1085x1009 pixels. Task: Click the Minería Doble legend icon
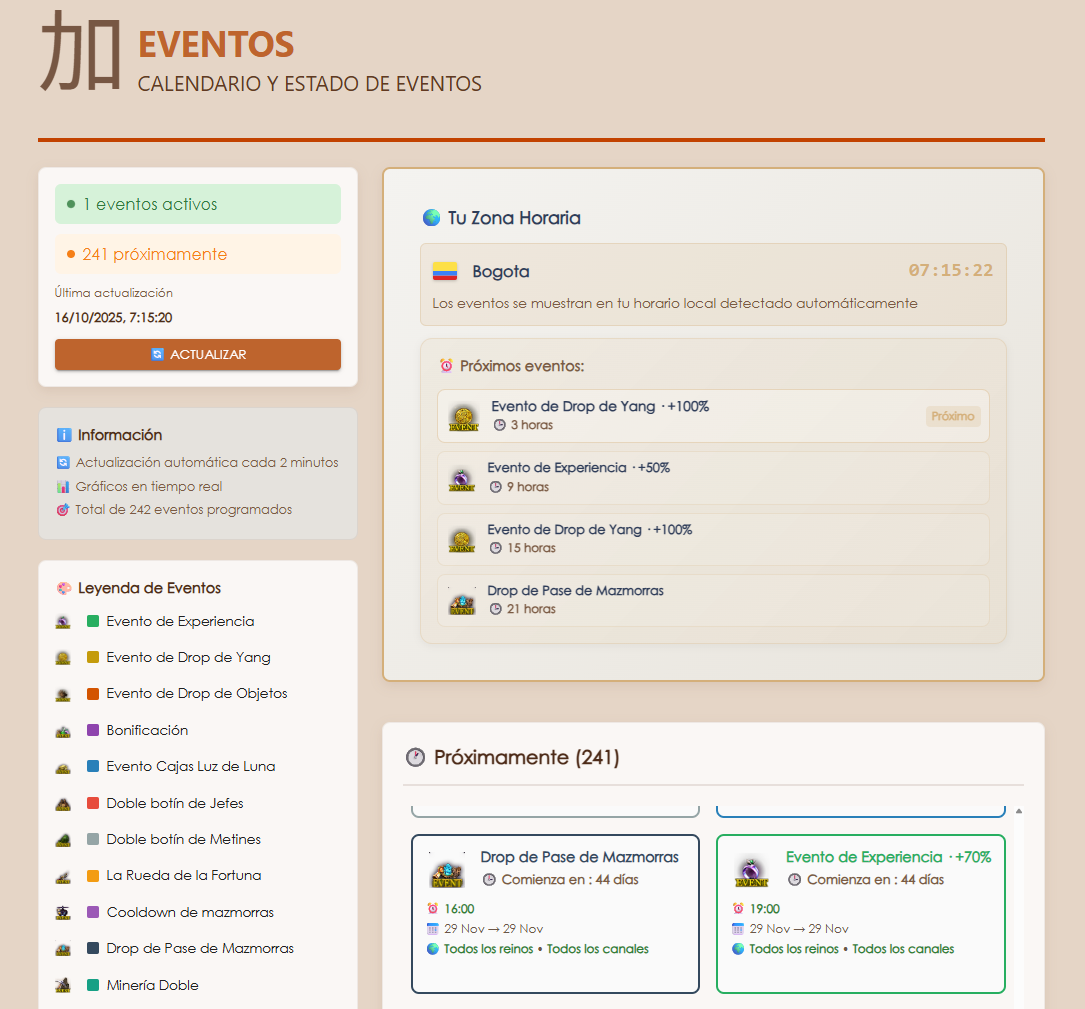[63, 985]
